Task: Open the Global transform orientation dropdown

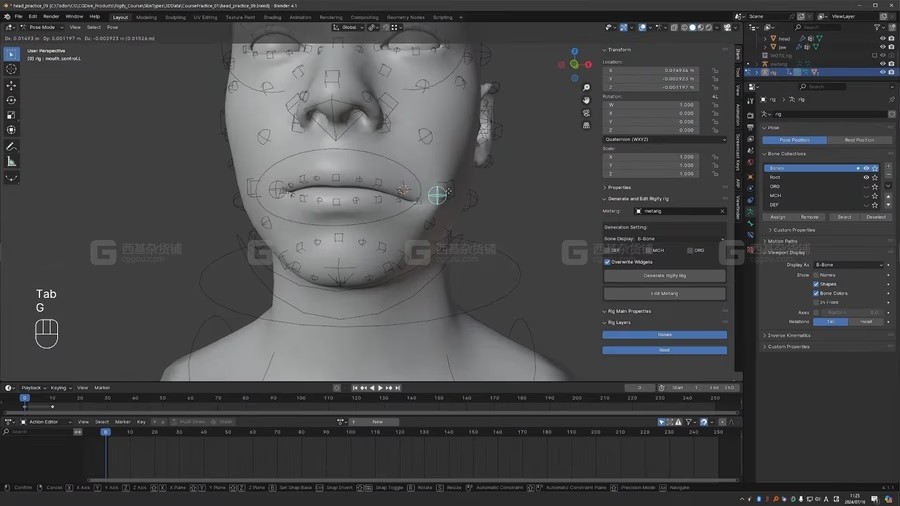Action: point(349,27)
